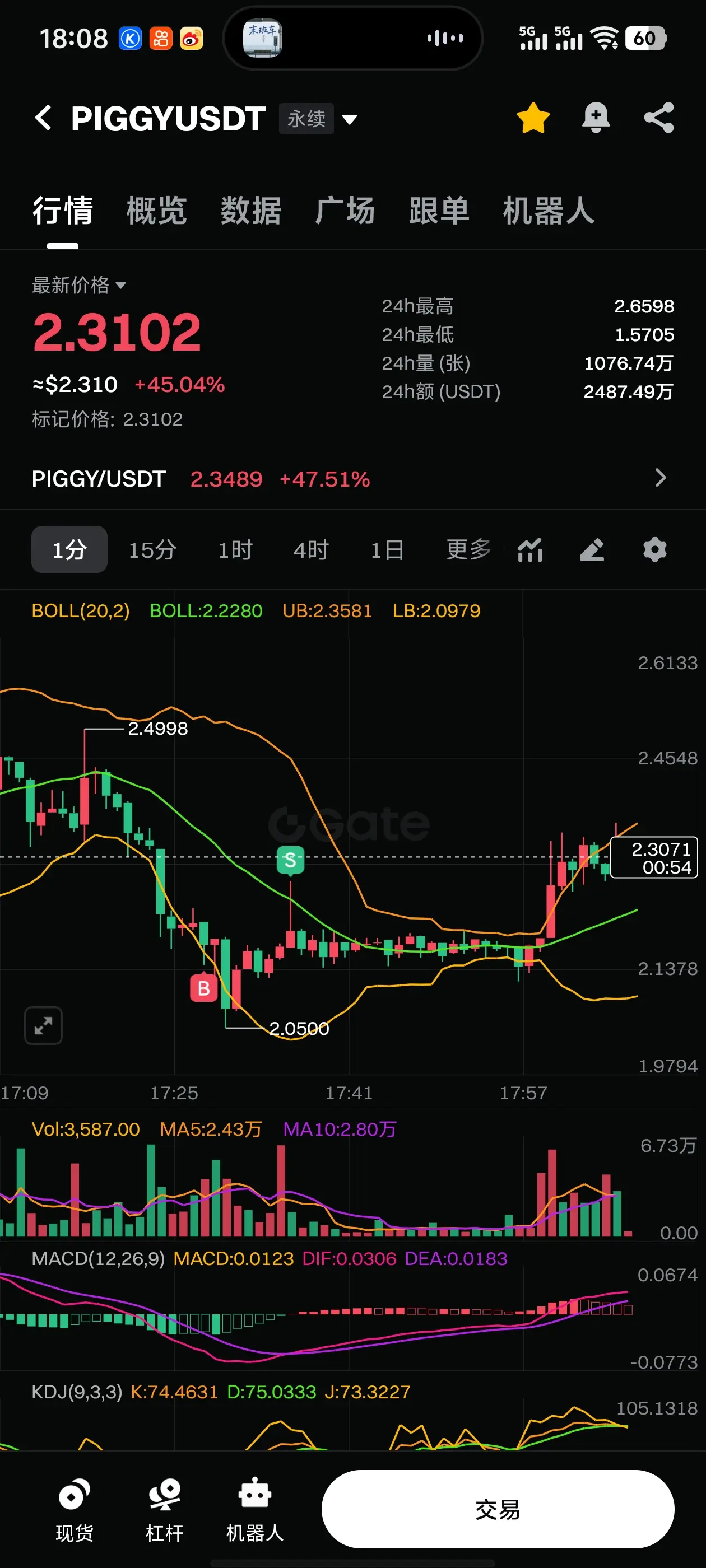
Task: Tap the back arrow beside PIGGYUSDT
Action: pos(43,118)
